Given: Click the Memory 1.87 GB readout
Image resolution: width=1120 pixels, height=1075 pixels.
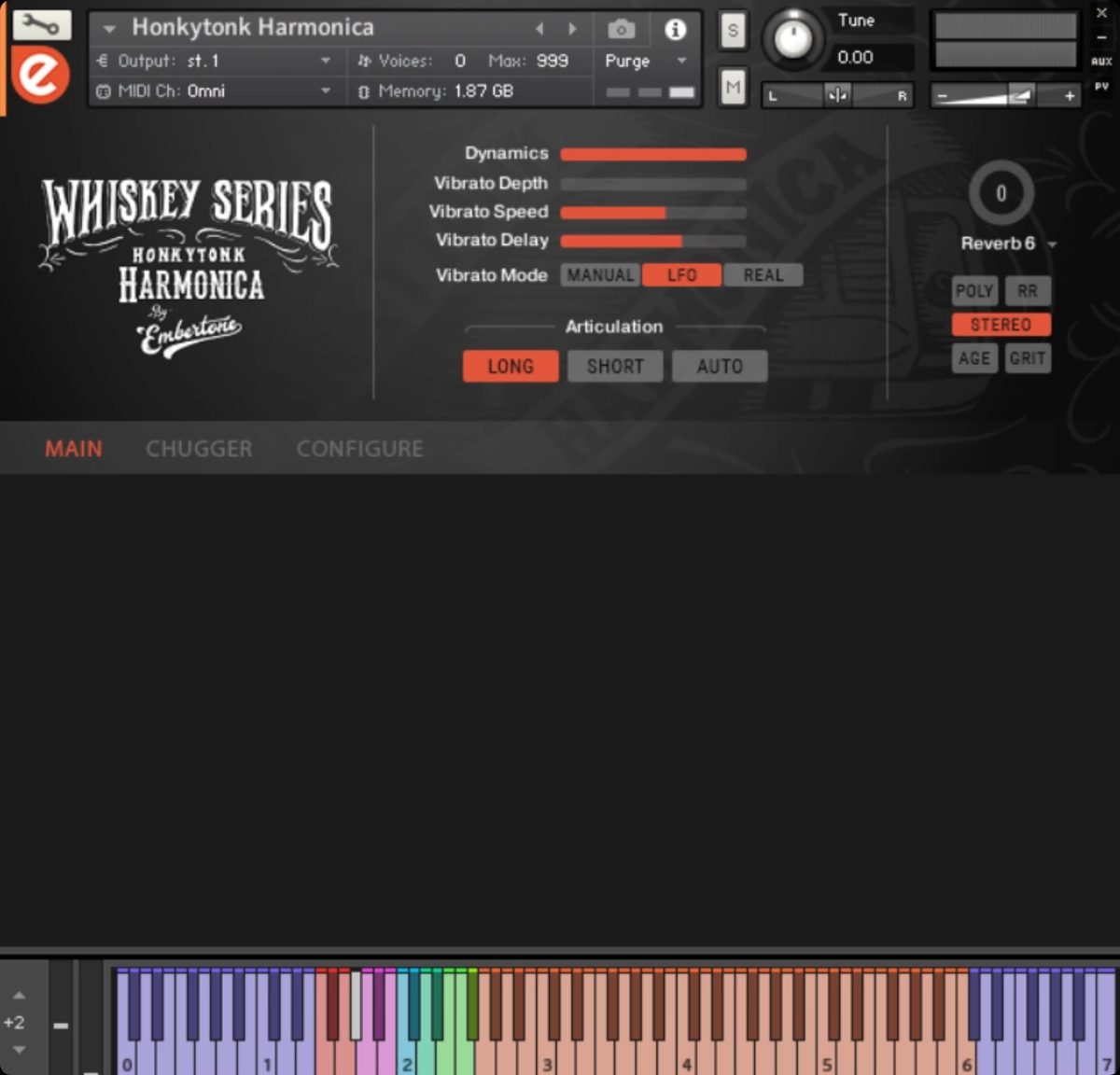Looking at the screenshot, I should [483, 91].
